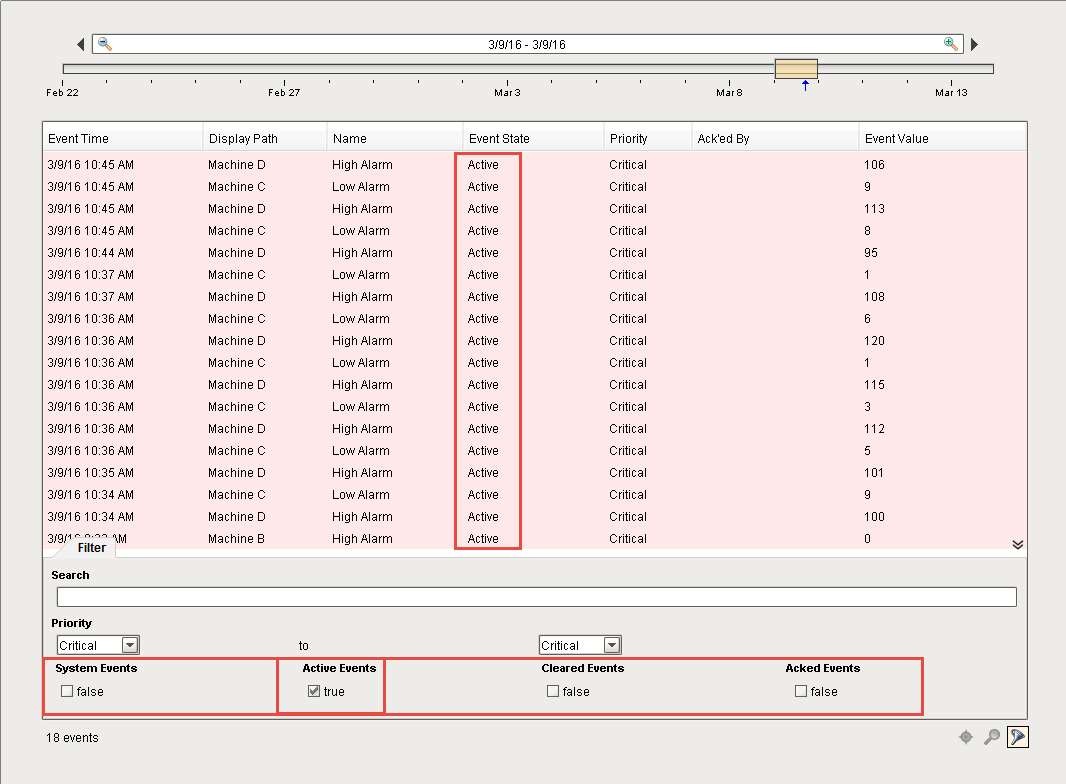The image size is (1066, 784).
Task: Select the Filter tab
Action: [91, 548]
